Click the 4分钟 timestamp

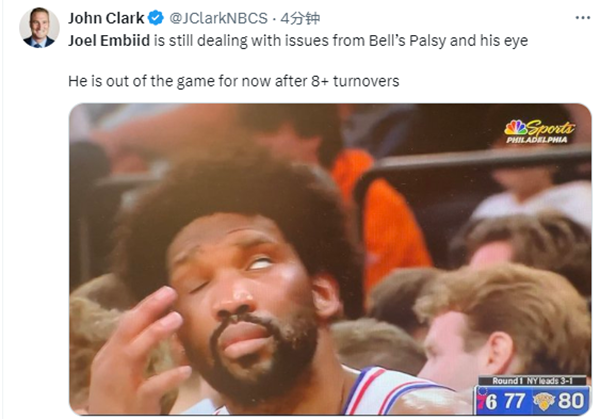click(300, 18)
